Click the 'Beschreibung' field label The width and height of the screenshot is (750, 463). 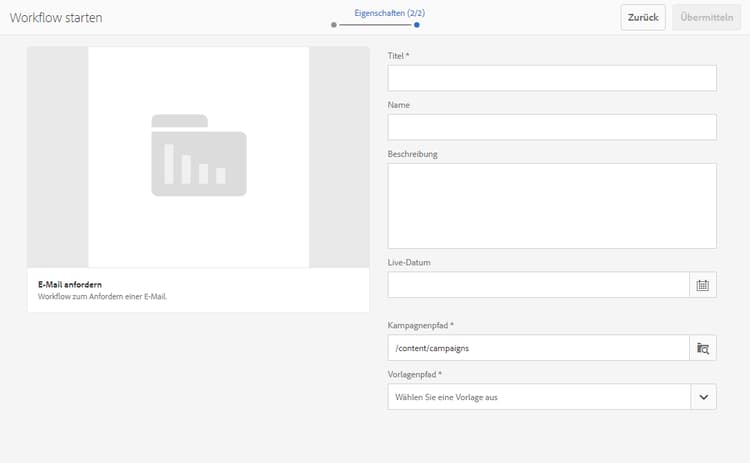click(413, 154)
